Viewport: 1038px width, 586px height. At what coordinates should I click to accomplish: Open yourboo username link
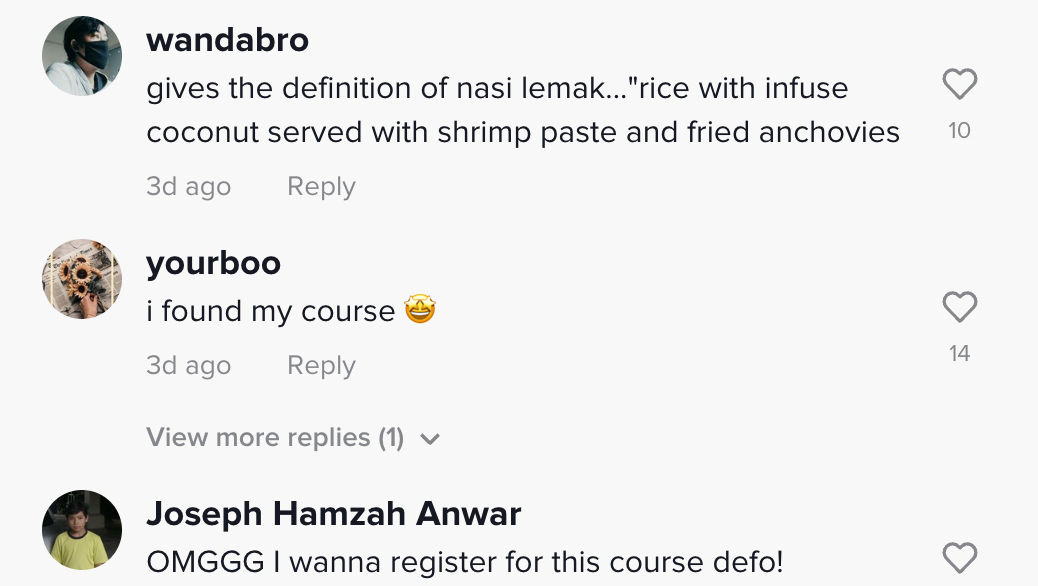click(x=213, y=263)
